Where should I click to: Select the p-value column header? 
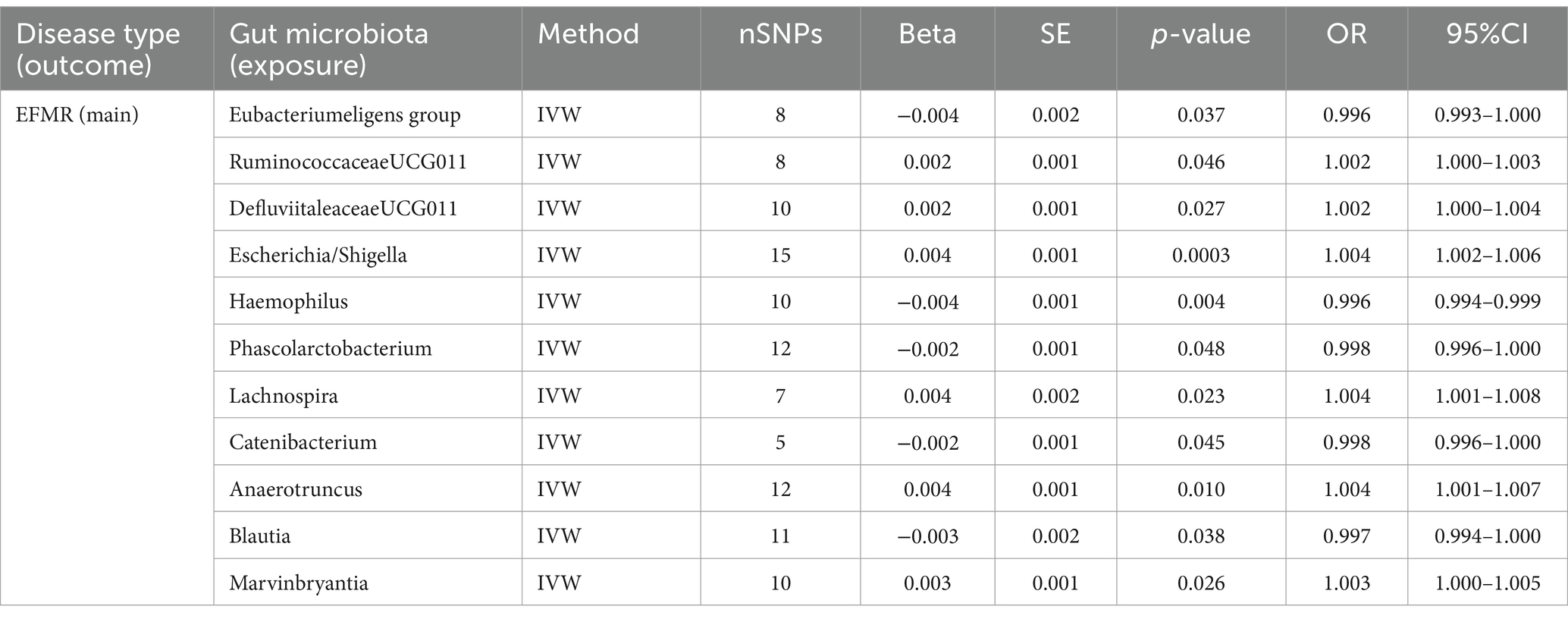(1201, 35)
